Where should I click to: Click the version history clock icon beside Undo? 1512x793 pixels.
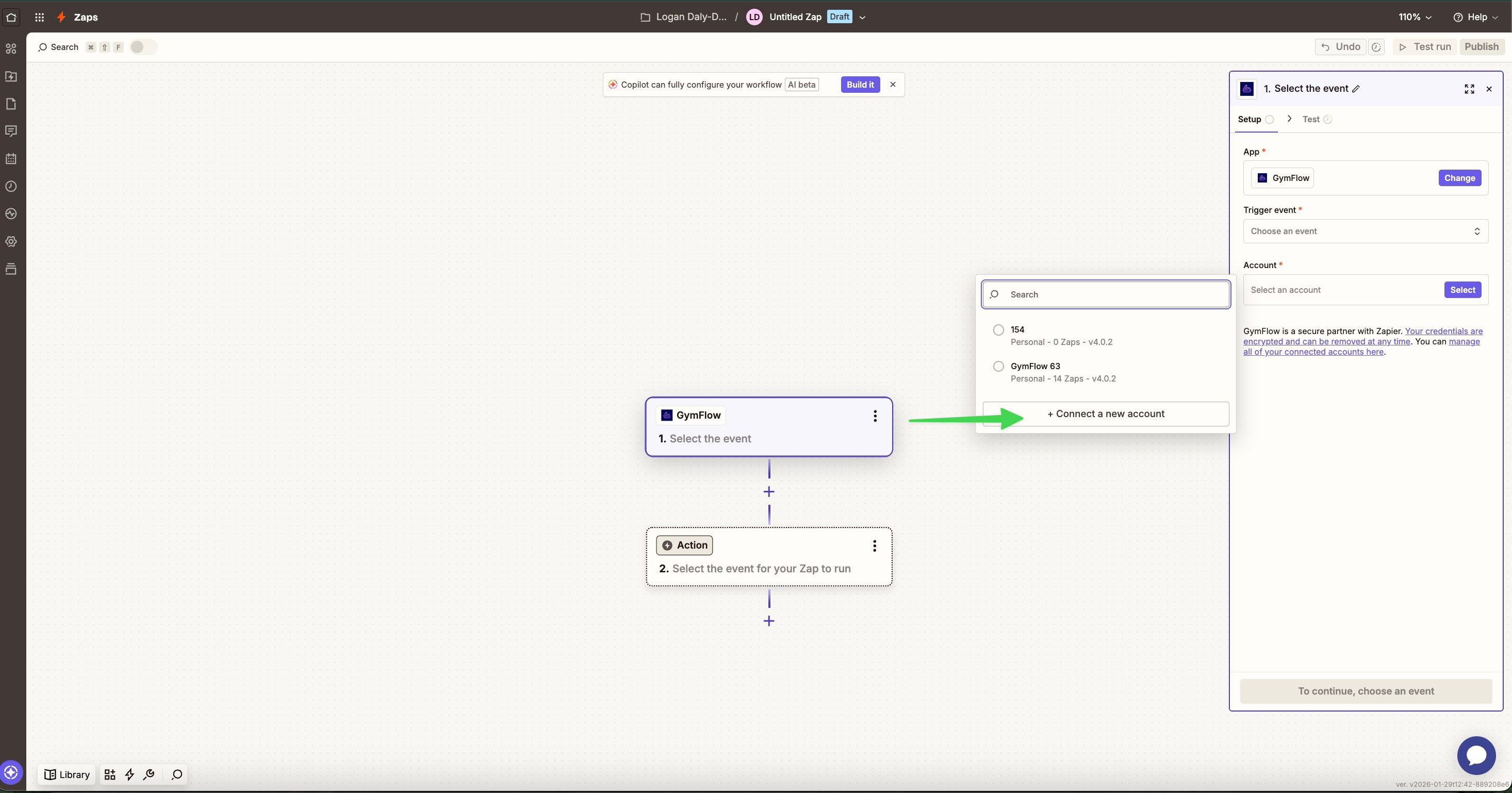pos(1376,47)
